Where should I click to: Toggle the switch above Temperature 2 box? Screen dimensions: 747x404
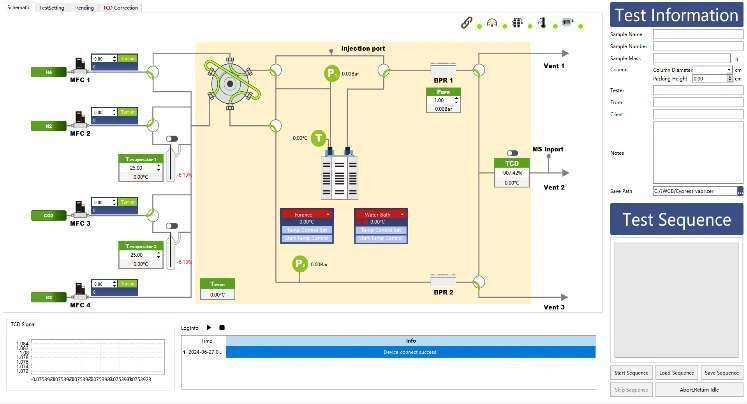coord(171,226)
